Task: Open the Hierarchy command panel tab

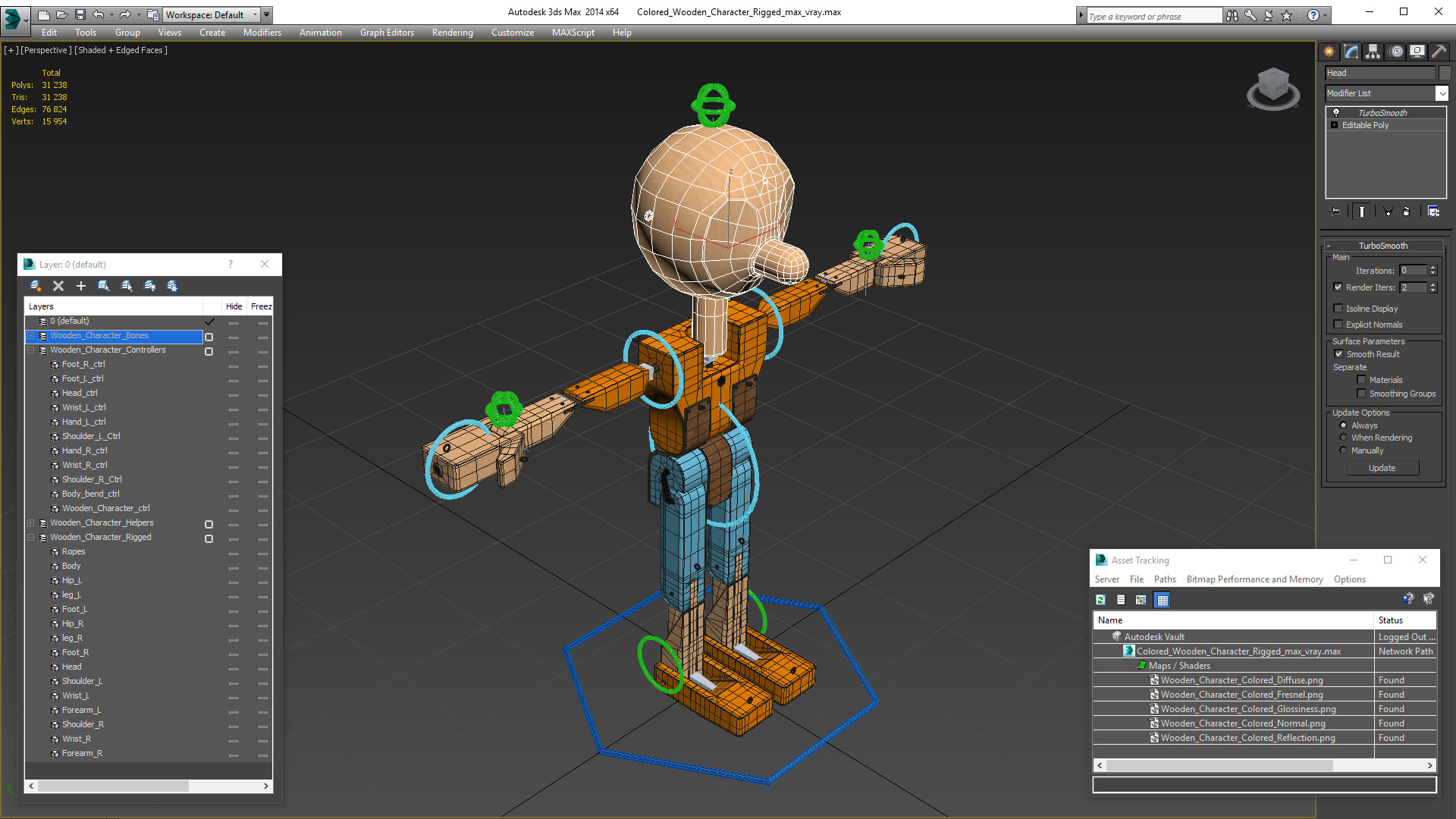Action: [x=1373, y=52]
